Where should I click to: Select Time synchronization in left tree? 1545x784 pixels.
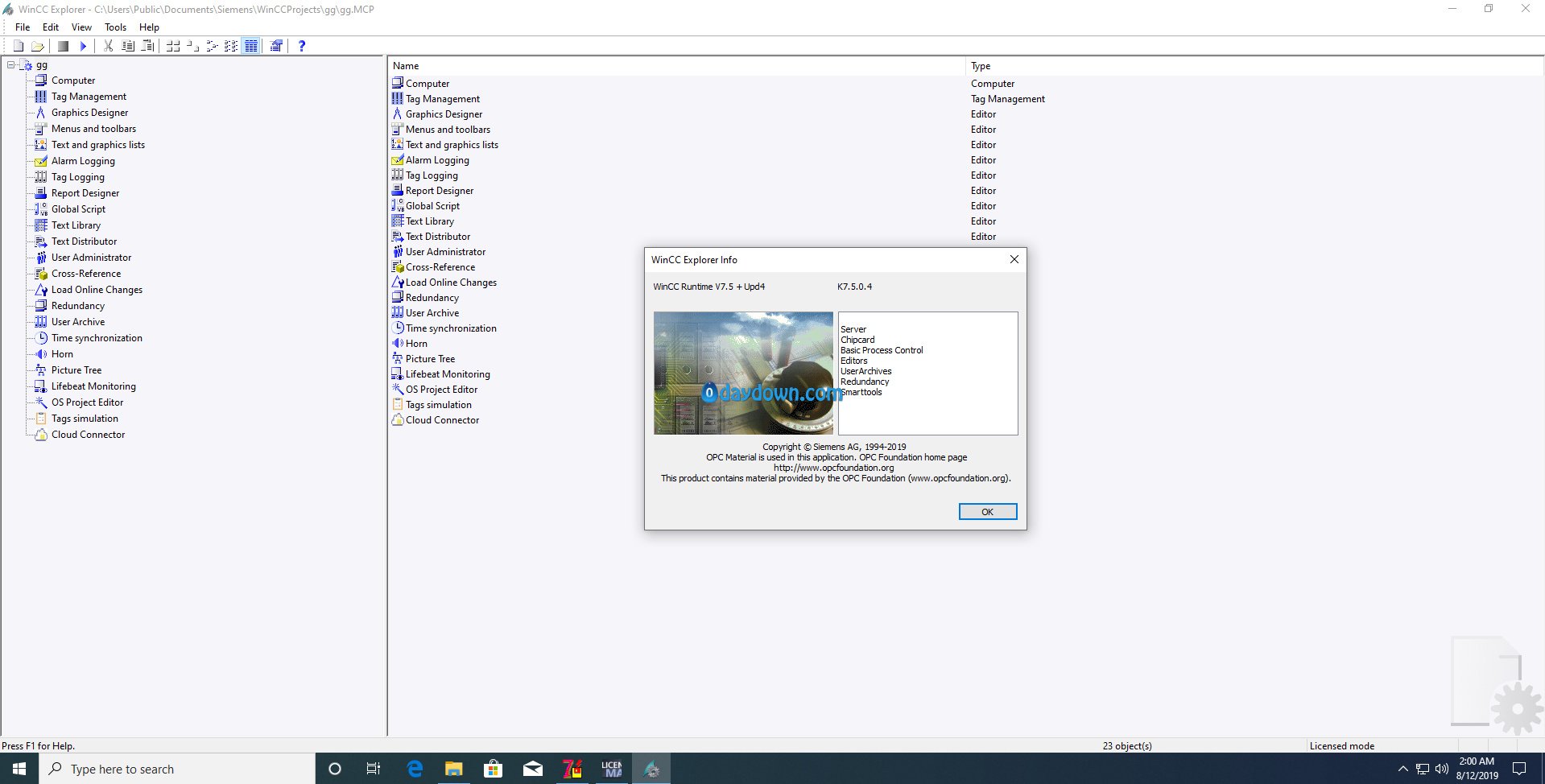[97, 338]
